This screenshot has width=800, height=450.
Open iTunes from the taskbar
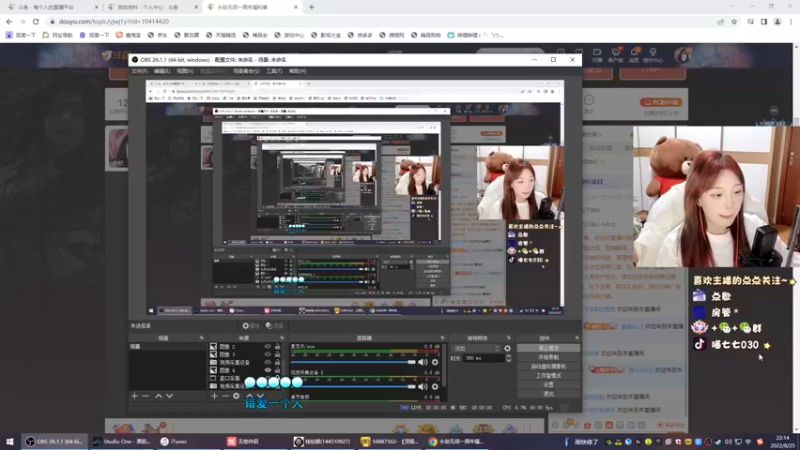(174, 441)
